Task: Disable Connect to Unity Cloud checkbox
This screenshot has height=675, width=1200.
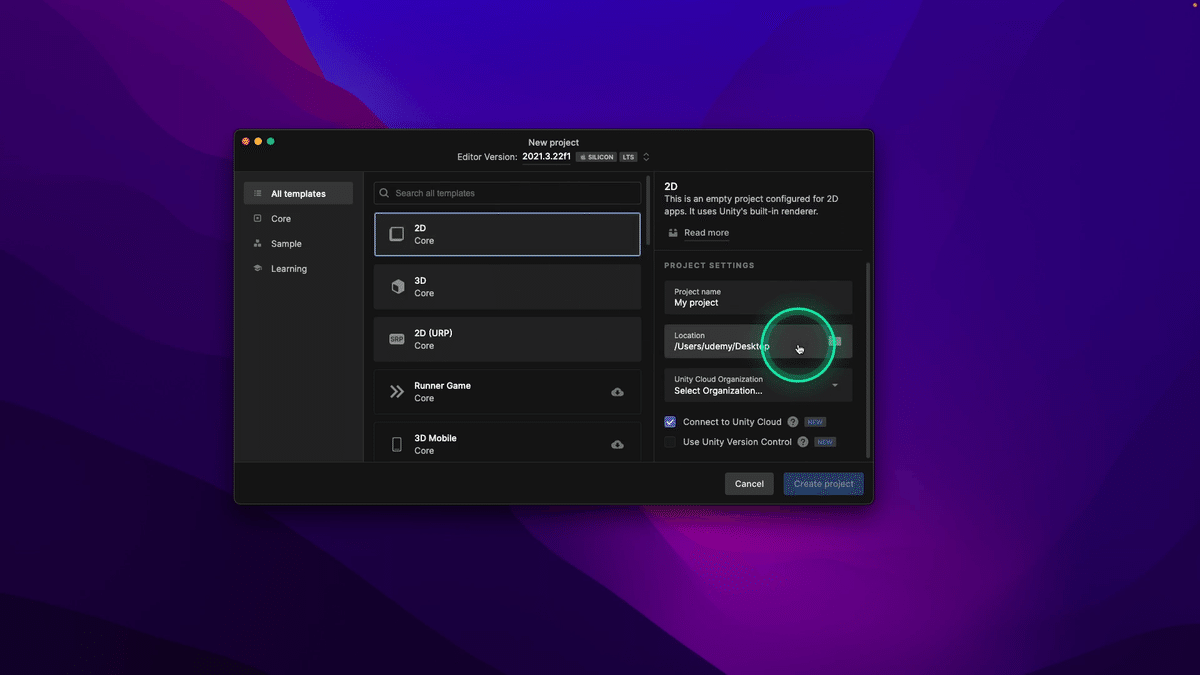Action: click(x=670, y=422)
